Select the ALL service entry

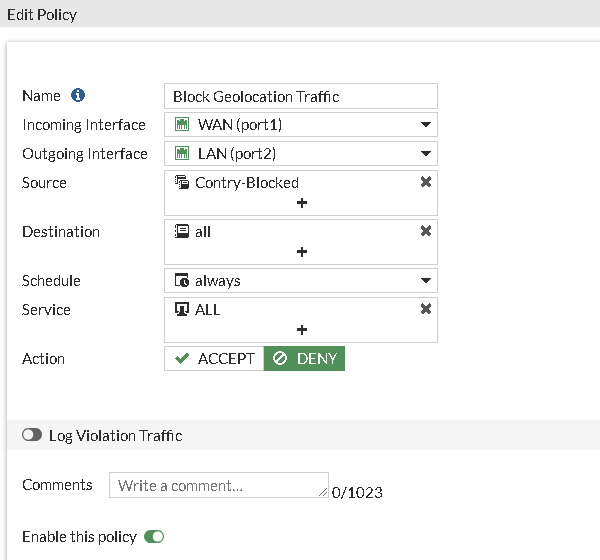point(208,310)
